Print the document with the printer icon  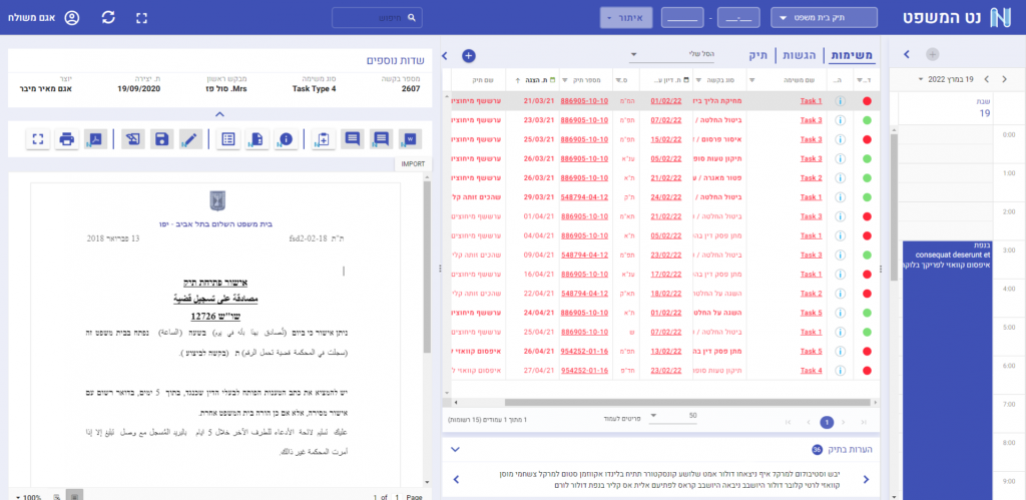66,139
